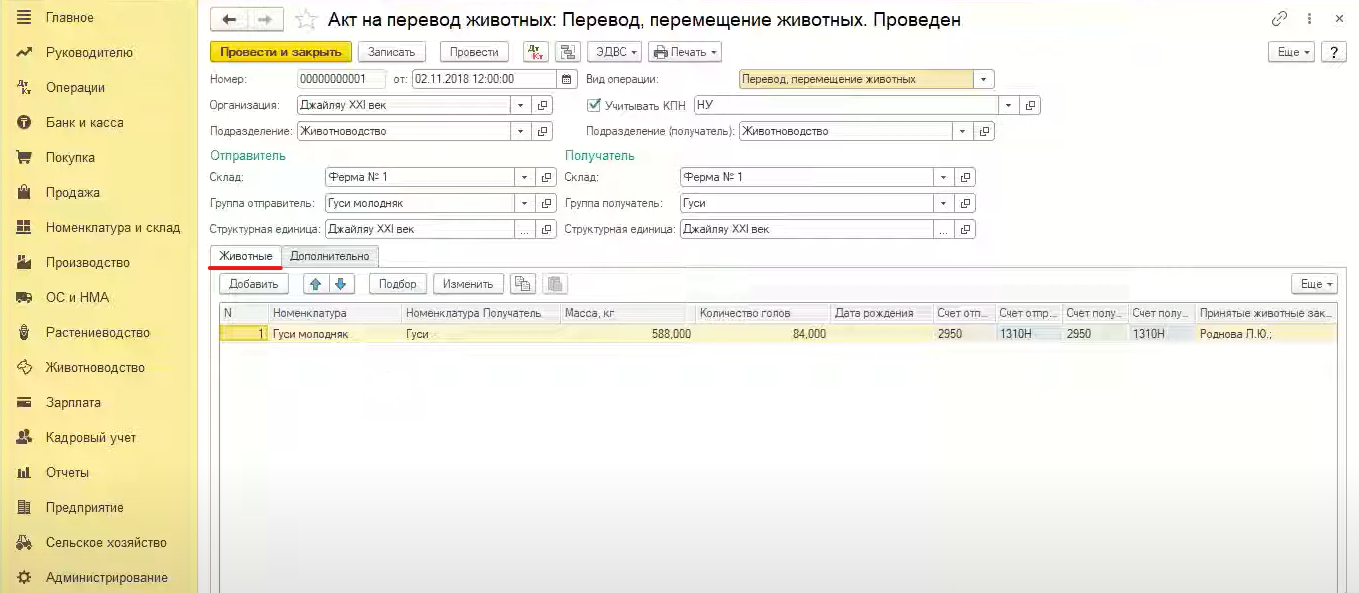Click into the Номер input field
The height and width of the screenshot is (593, 1359).
[341, 79]
